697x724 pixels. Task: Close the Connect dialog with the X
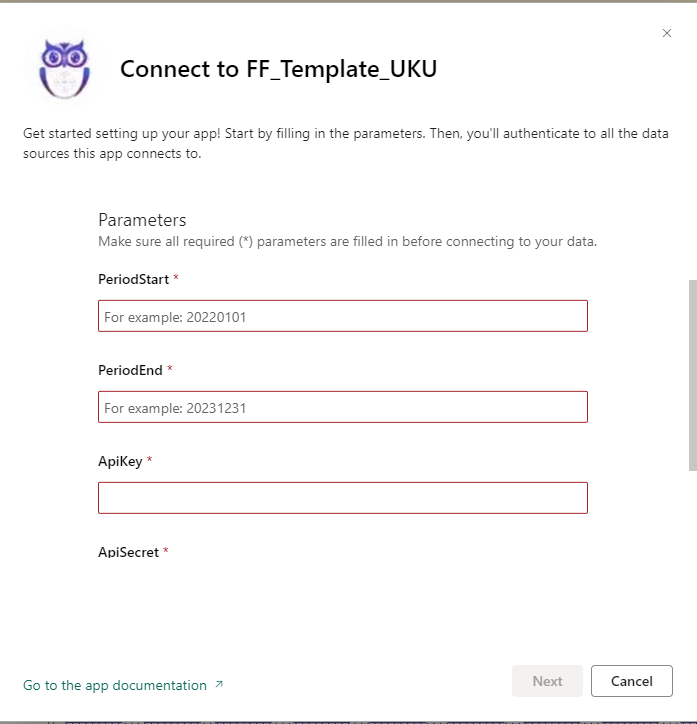pyautogui.click(x=667, y=33)
